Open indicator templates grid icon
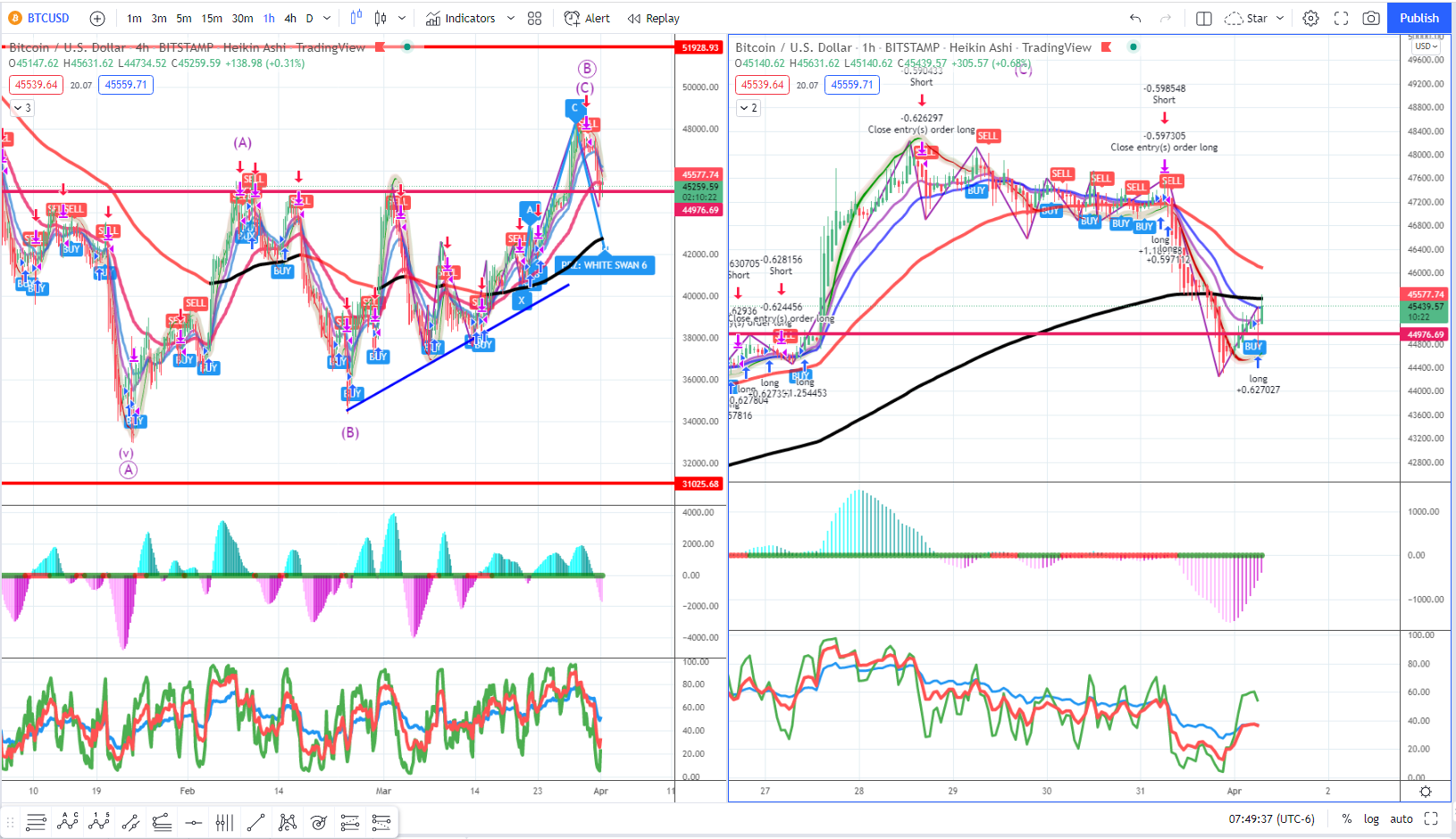Screen dimensions: 1456x839 (534, 18)
